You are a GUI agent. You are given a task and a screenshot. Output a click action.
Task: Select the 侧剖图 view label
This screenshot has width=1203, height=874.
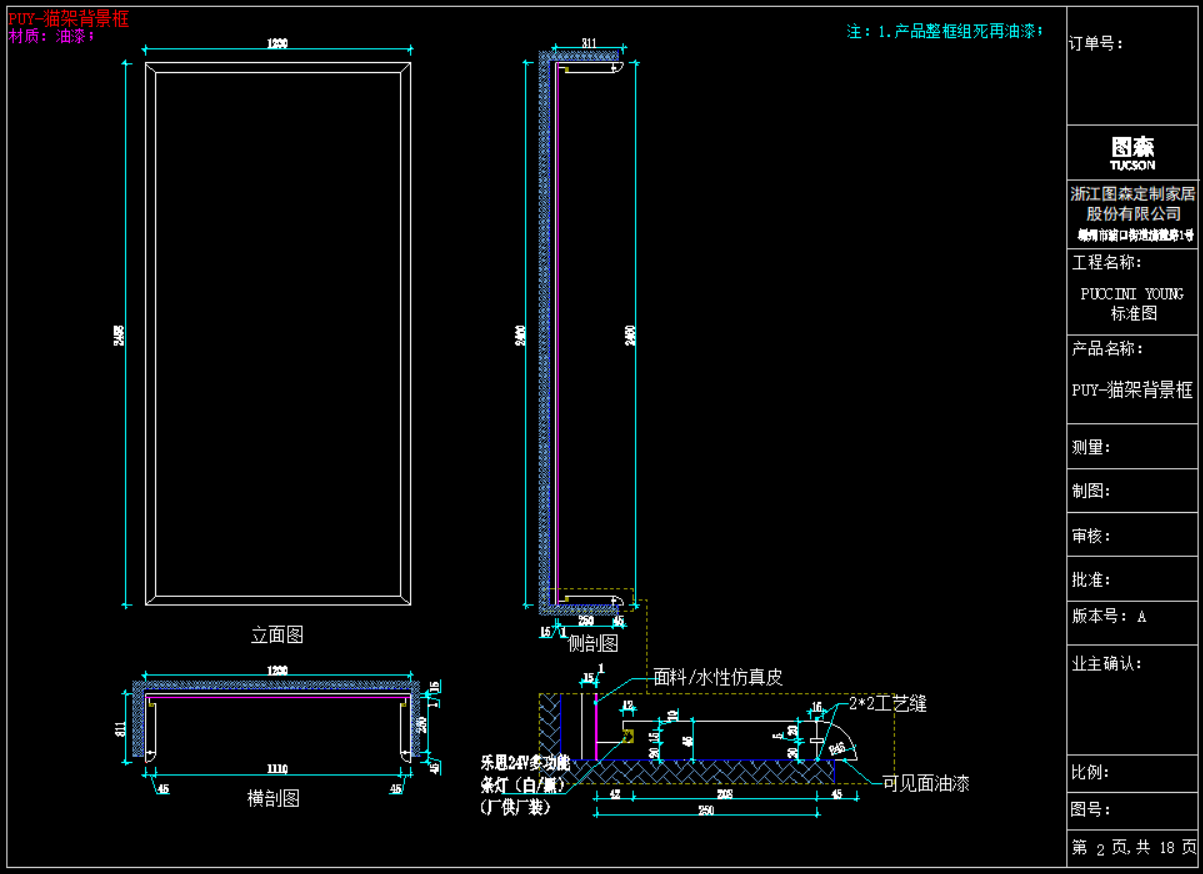click(592, 643)
